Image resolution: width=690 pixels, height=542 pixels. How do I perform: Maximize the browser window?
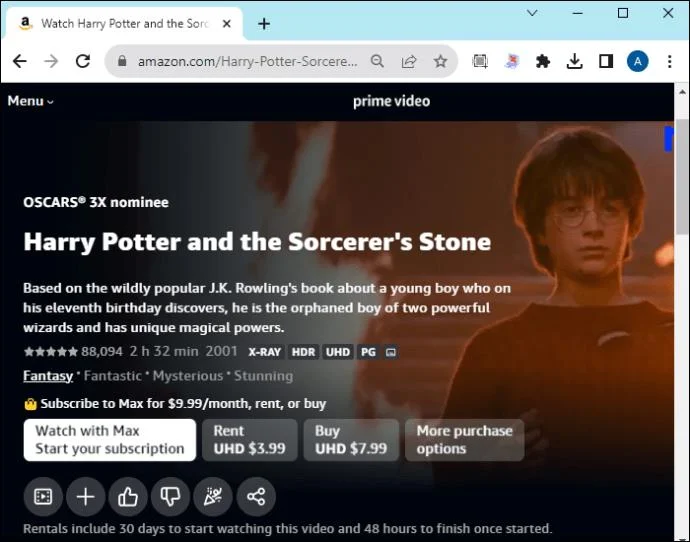coord(623,13)
